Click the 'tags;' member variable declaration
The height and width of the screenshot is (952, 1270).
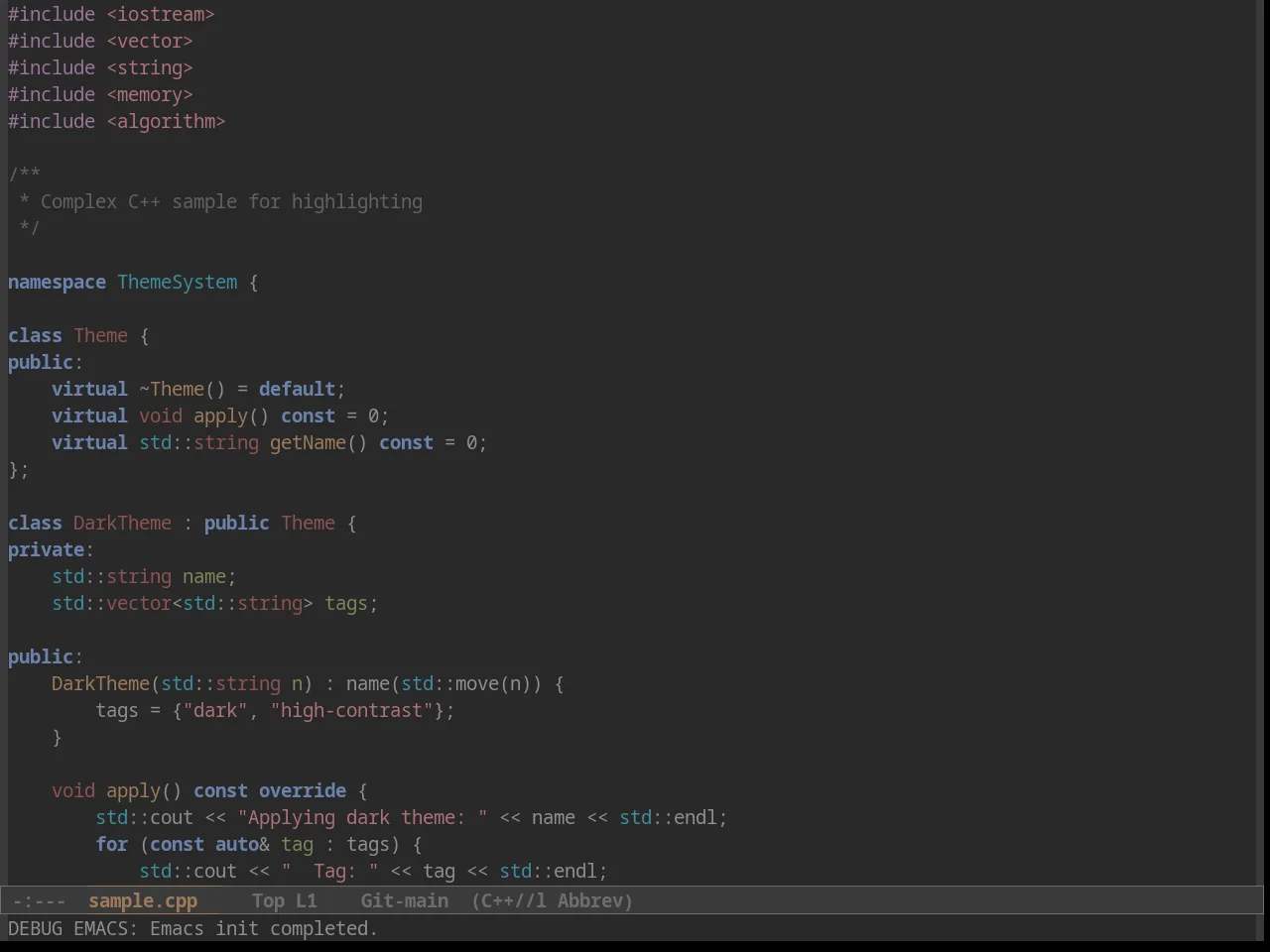point(351,603)
